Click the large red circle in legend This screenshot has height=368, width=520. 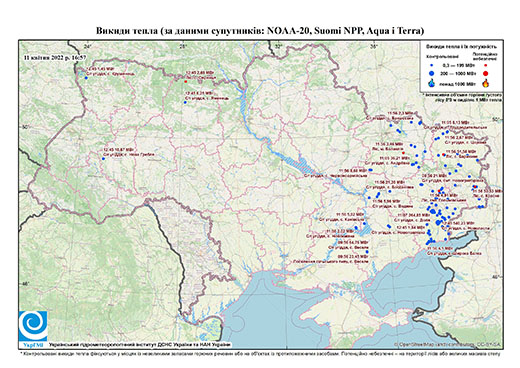tap(485, 73)
